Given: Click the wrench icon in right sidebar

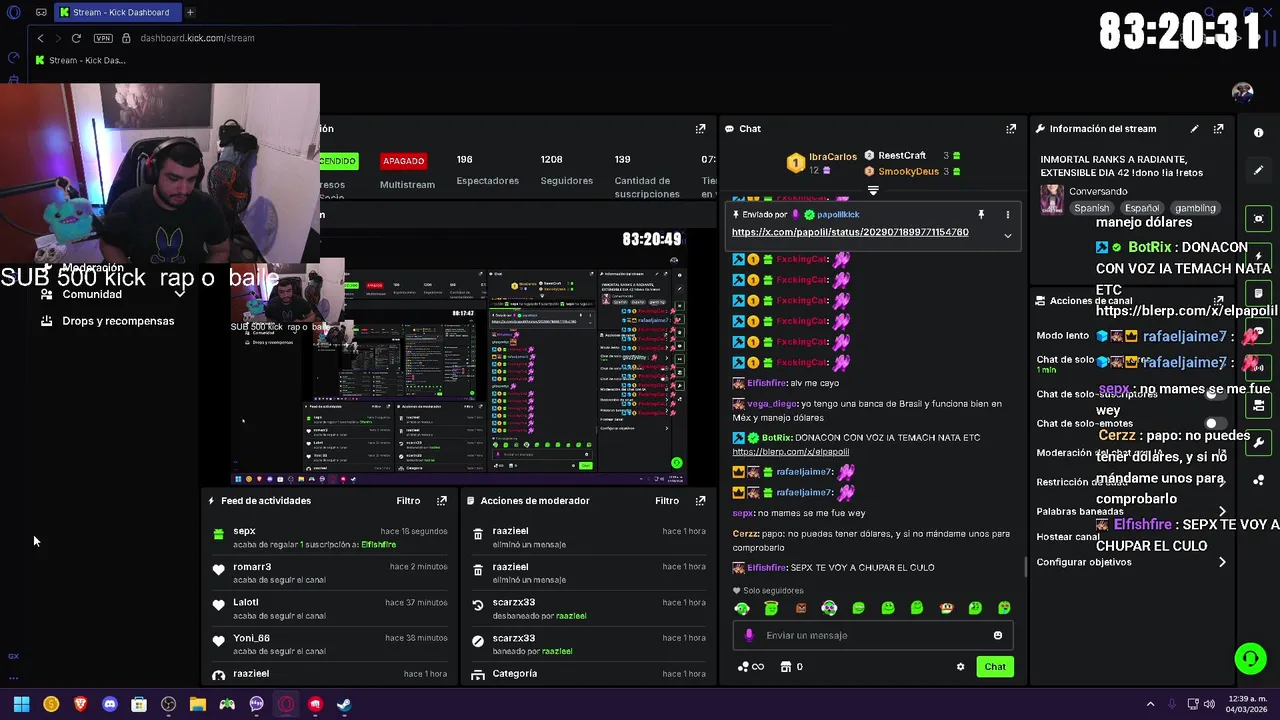Looking at the screenshot, I should [x=1258, y=442].
